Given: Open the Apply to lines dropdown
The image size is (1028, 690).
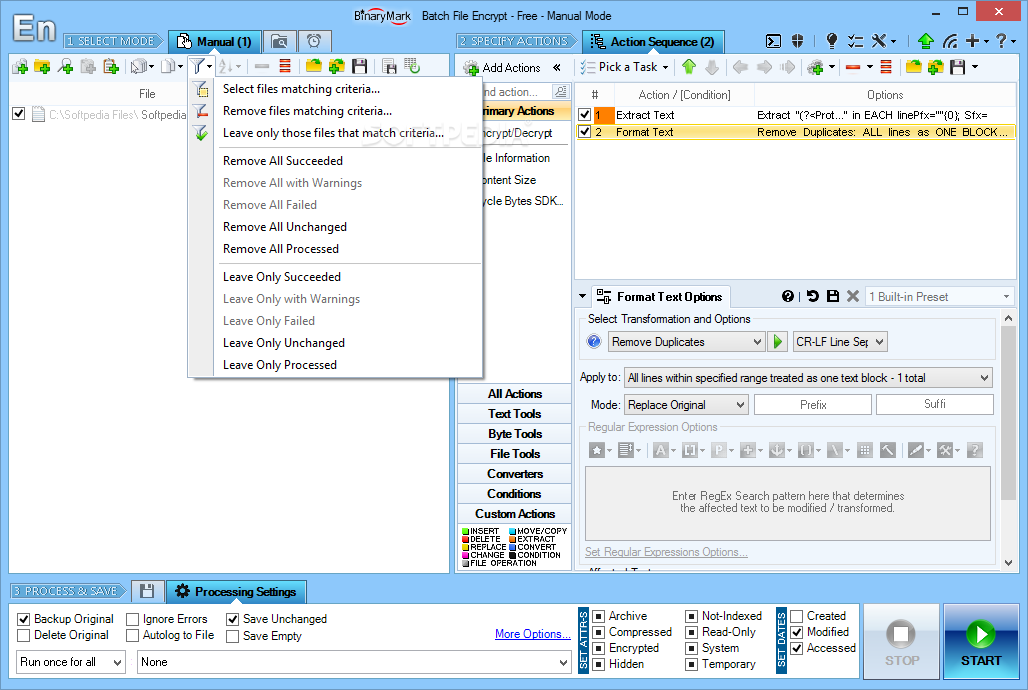Looking at the screenshot, I should click(808, 378).
